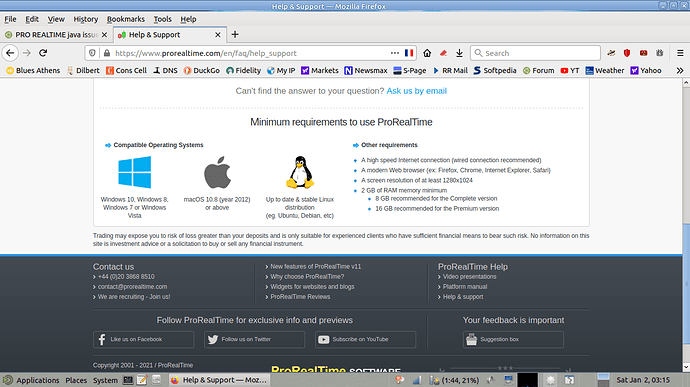Open the YT YouTube bookmark
The width and height of the screenshot is (690, 387).
pos(570,70)
